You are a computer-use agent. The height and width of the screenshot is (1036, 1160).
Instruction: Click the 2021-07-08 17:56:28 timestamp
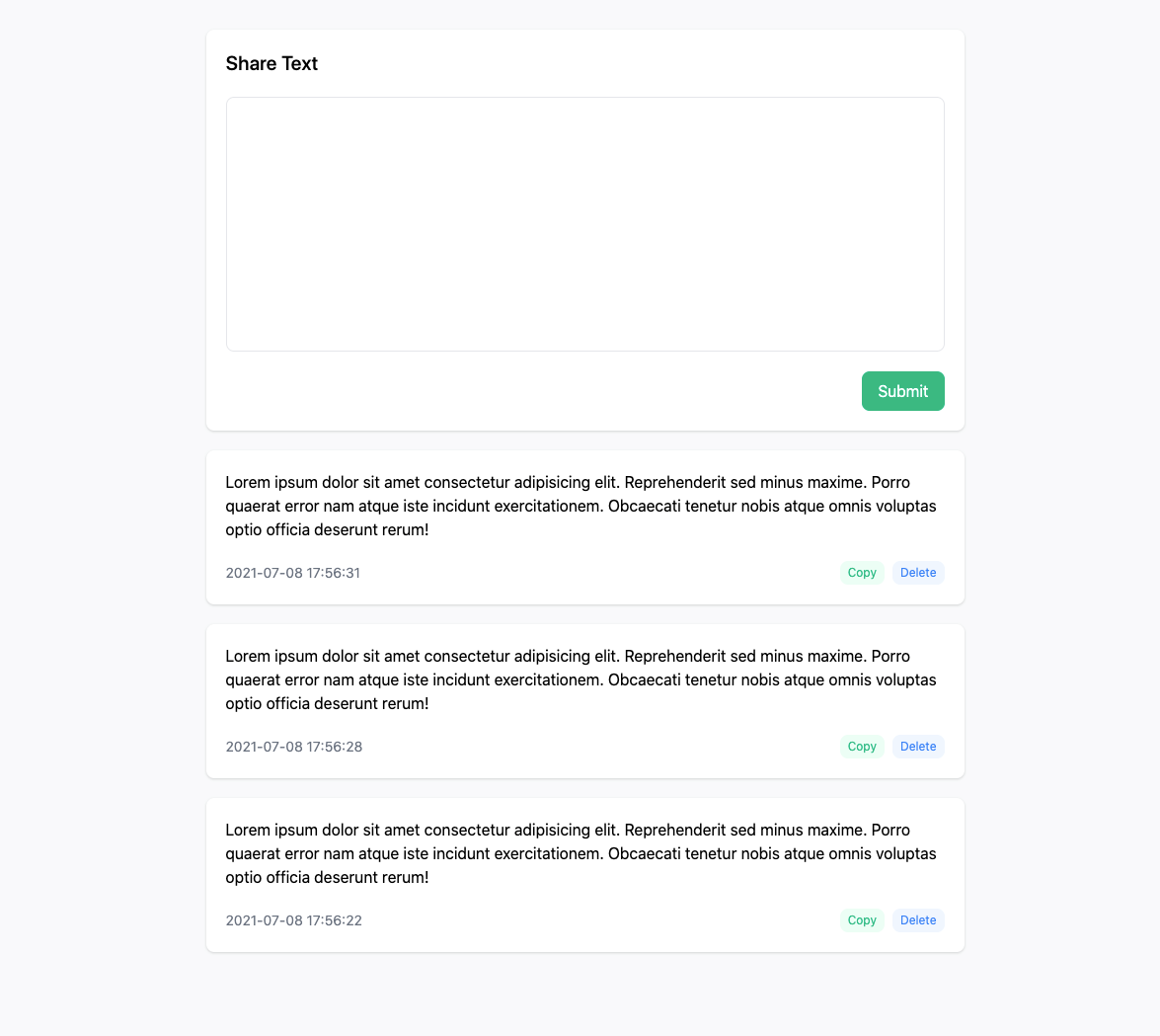coord(294,747)
